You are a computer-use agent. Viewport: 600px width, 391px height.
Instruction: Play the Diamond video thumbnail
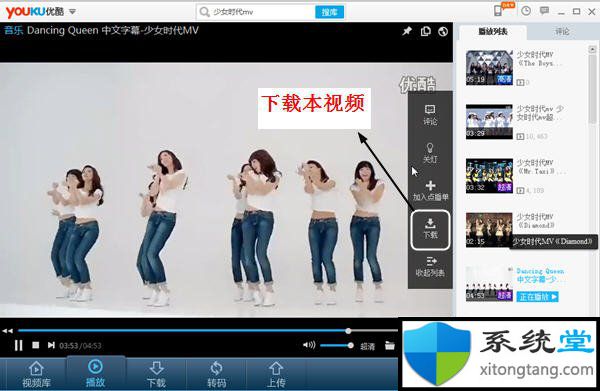point(489,230)
